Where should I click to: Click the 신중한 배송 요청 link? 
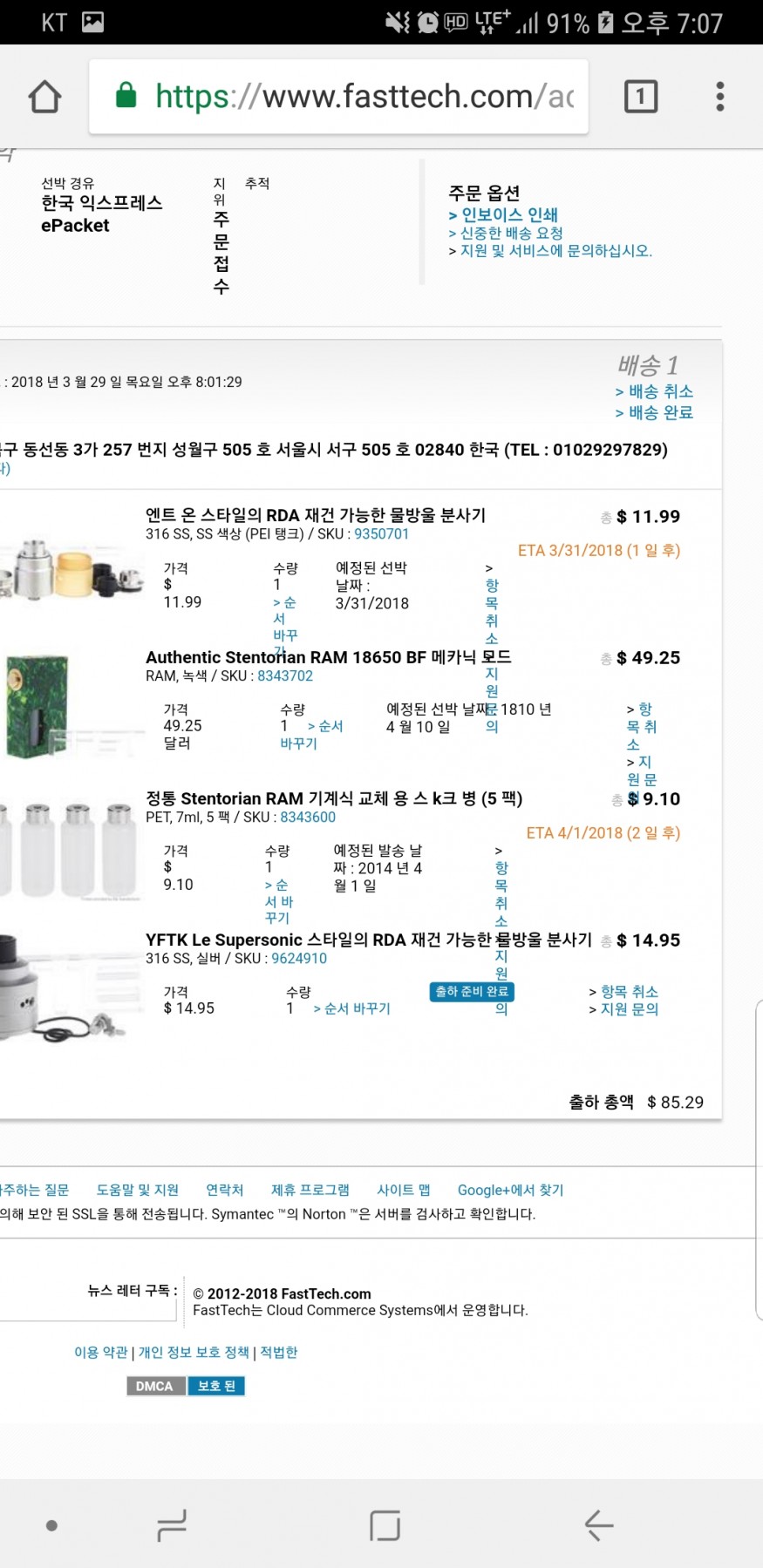506,233
